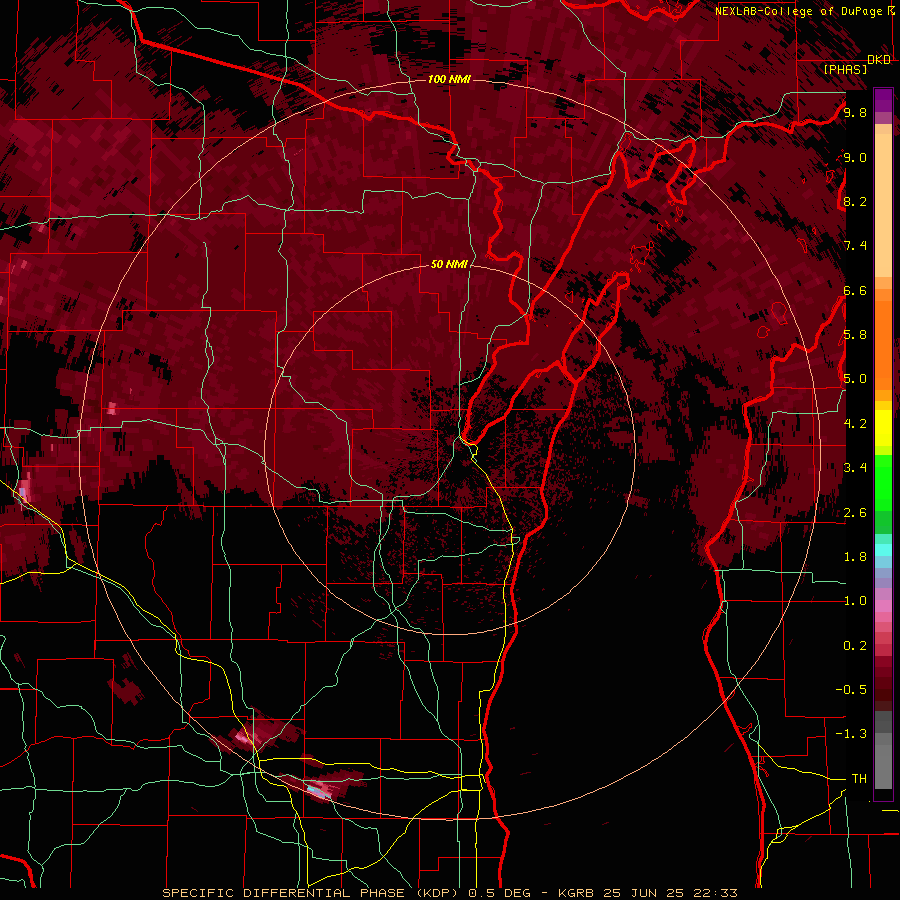
Task: Click the DKD label above the legend
Action: pyautogui.click(x=879, y=60)
